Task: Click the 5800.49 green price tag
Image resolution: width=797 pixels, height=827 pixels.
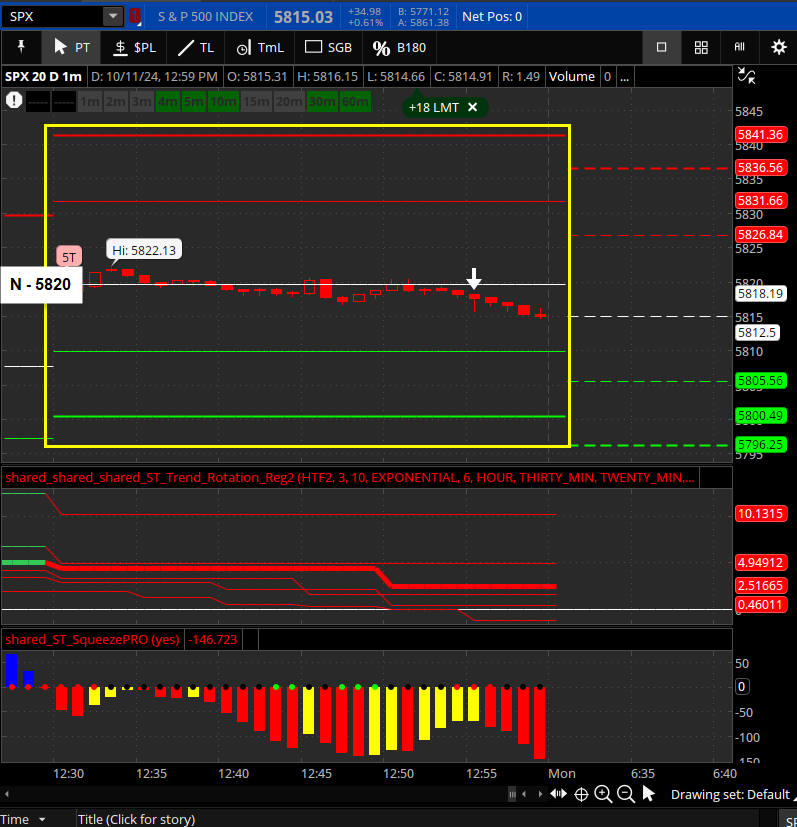Action: pyautogui.click(x=760, y=416)
